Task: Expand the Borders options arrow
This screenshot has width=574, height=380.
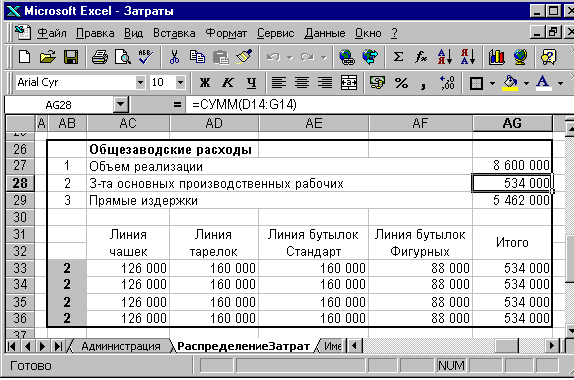Action: coord(492,83)
